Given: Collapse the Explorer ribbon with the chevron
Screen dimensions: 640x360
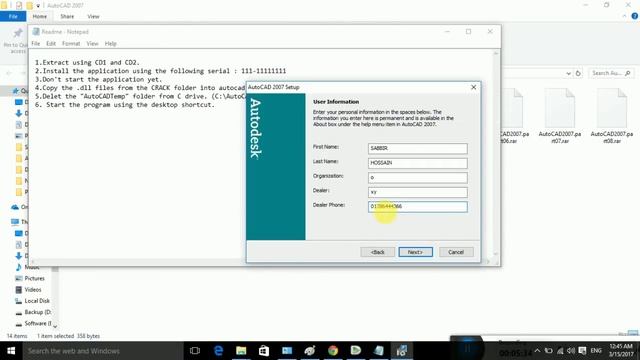Looking at the screenshot, I should (624, 16).
